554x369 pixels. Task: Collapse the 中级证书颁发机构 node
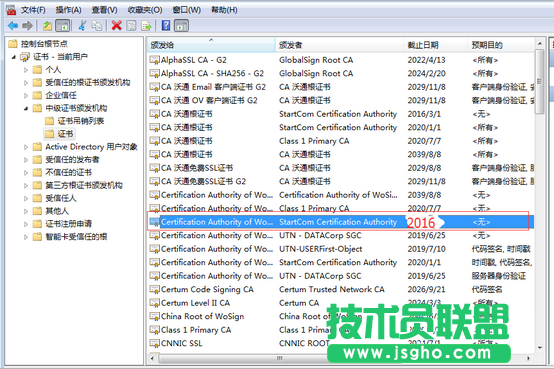(26, 109)
